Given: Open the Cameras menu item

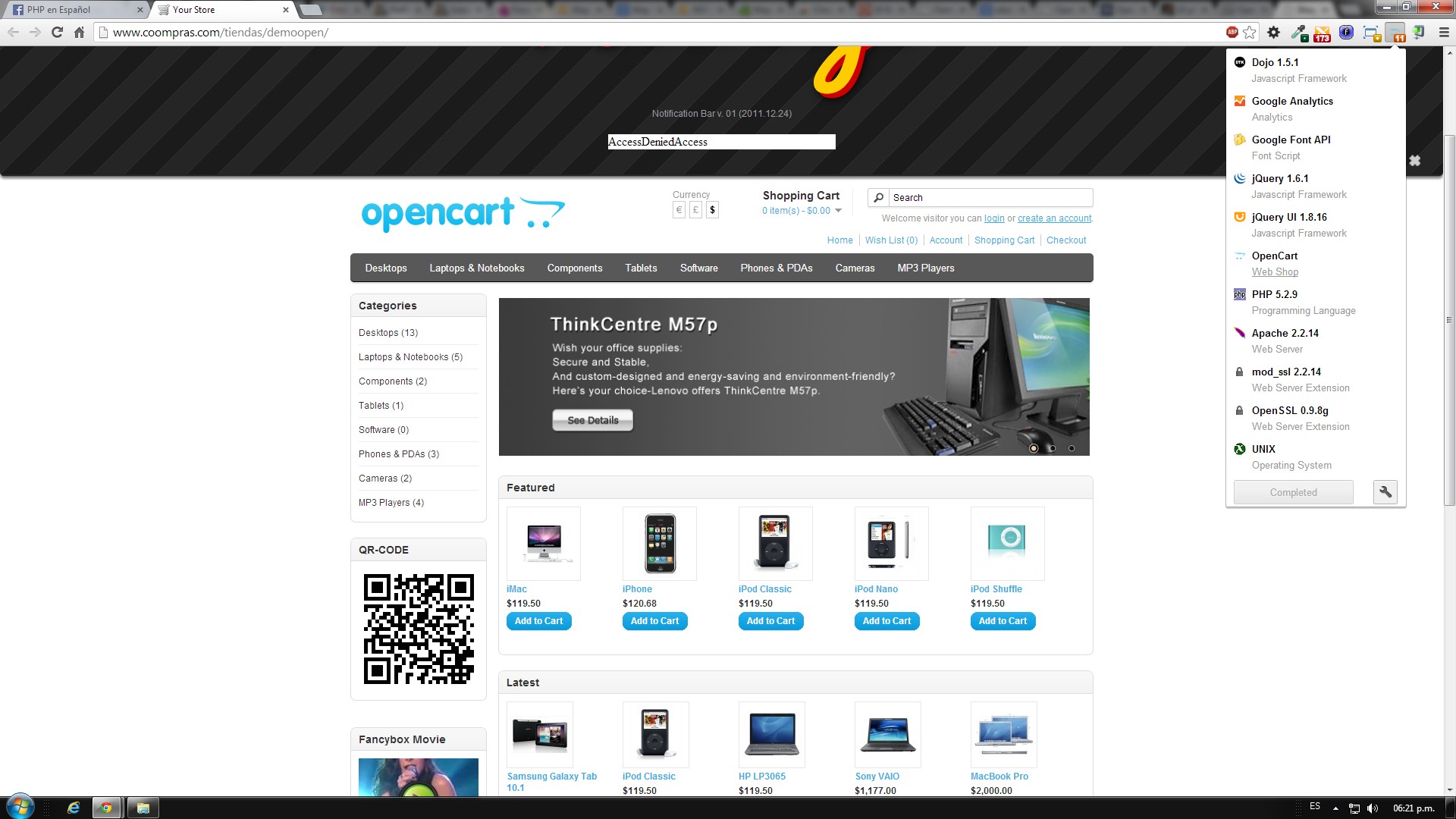Looking at the screenshot, I should 855,268.
